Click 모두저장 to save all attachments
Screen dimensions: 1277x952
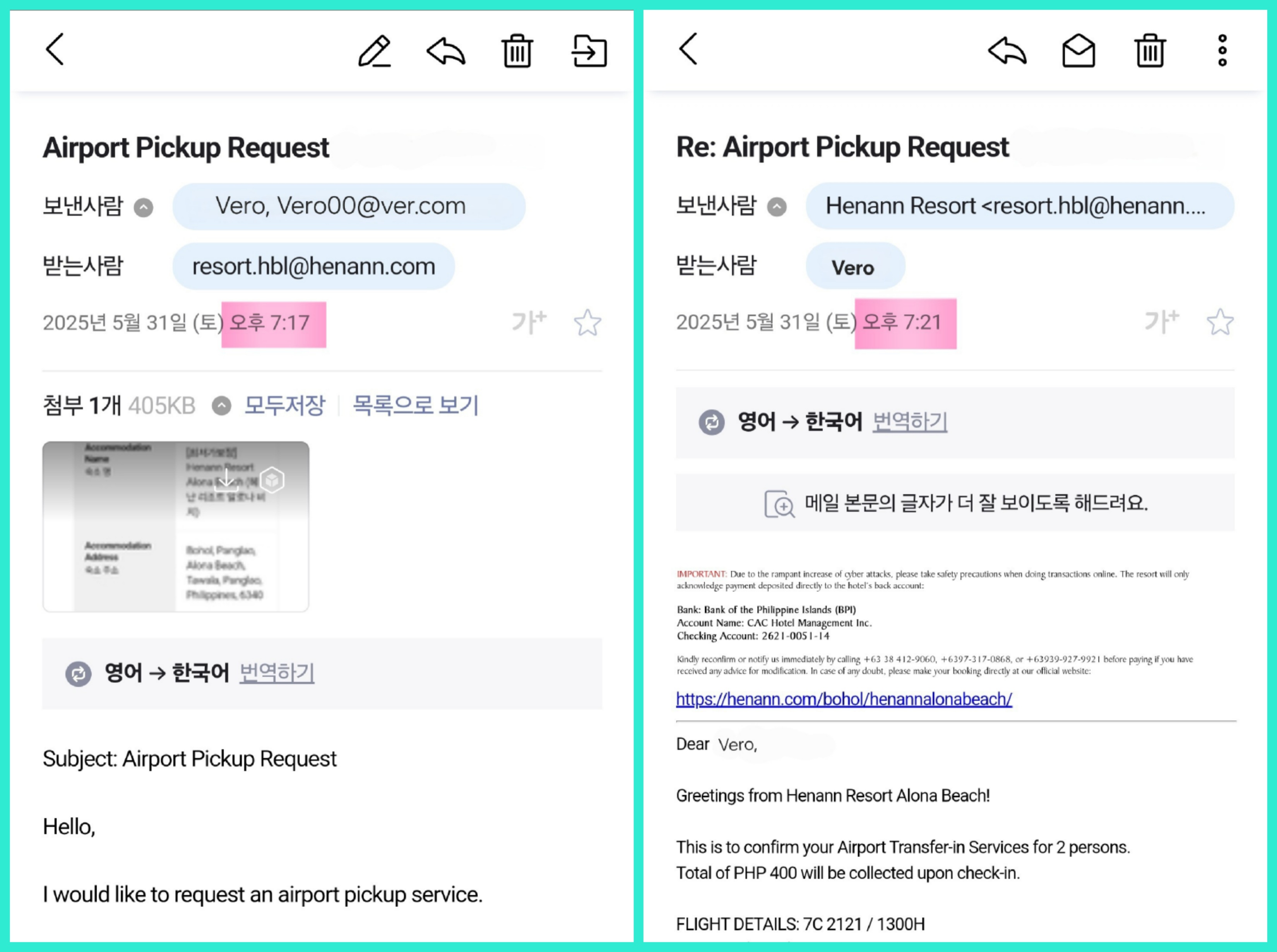(x=285, y=405)
